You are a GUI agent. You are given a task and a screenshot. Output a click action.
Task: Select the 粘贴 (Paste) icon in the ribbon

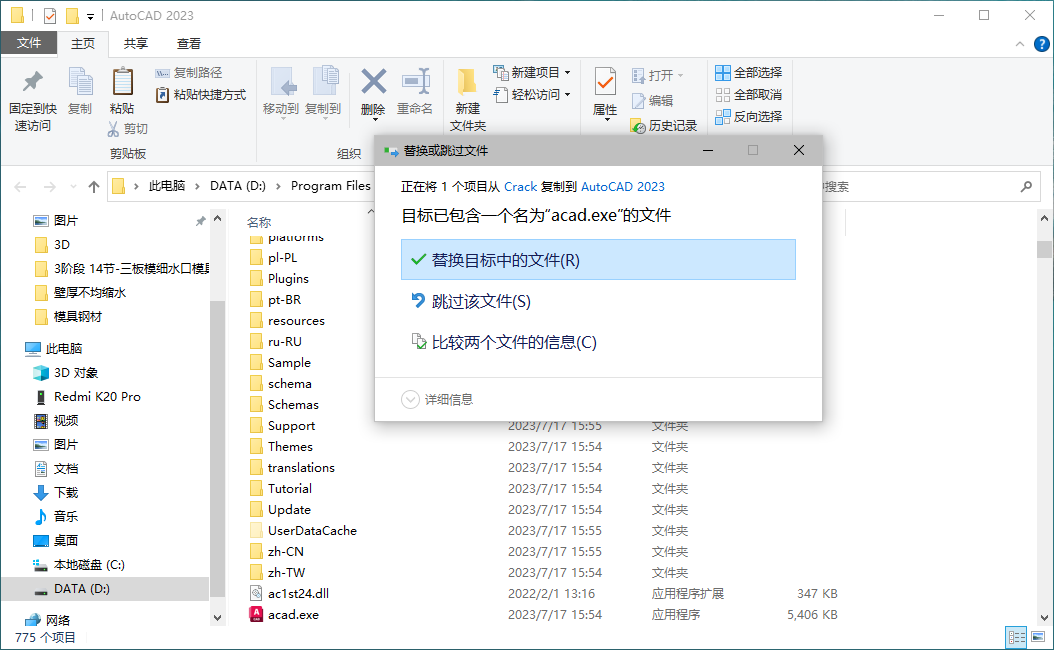tap(122, 85)
